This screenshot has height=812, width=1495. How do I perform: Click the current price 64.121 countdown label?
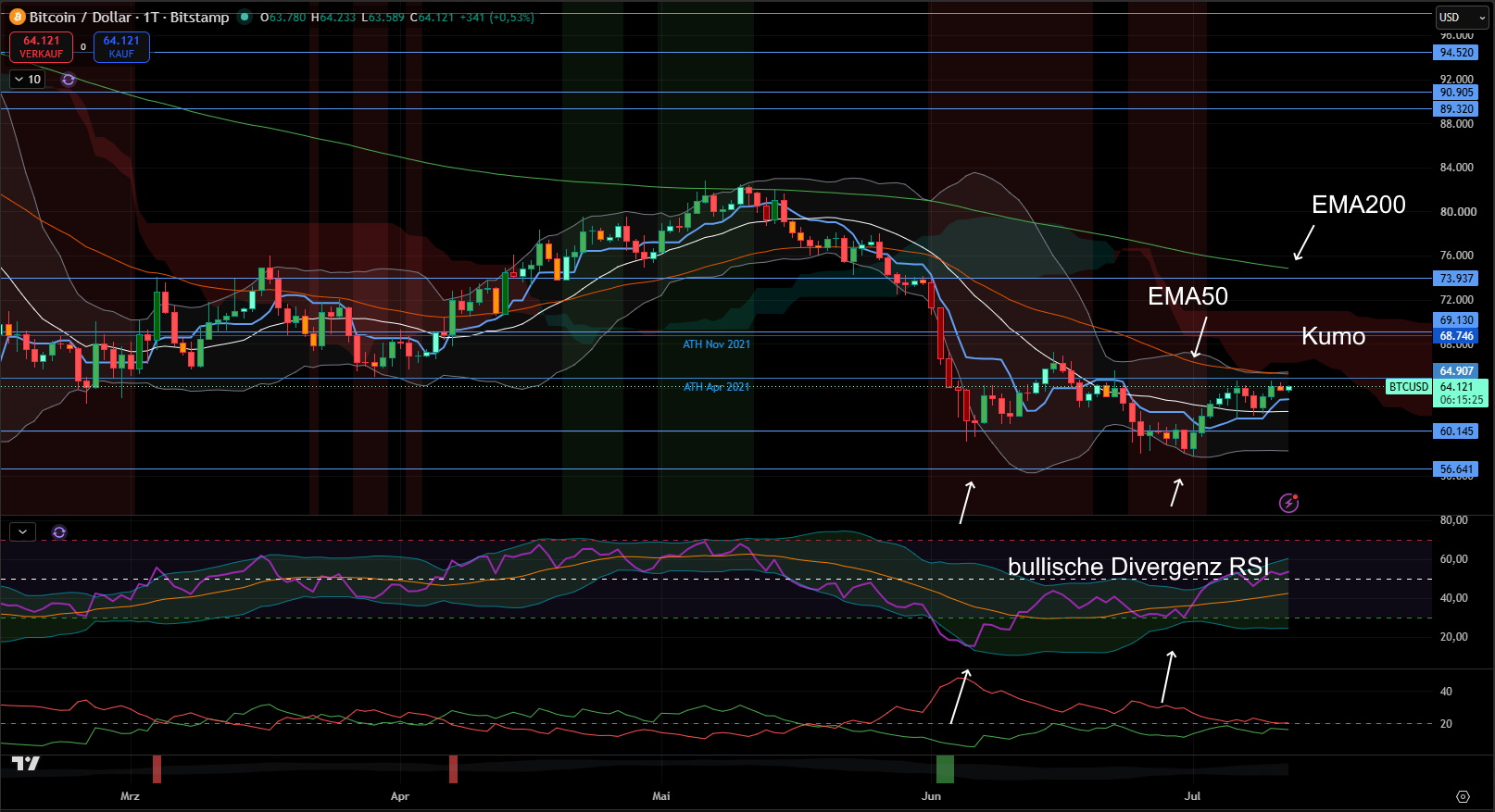click(1461, 394)
